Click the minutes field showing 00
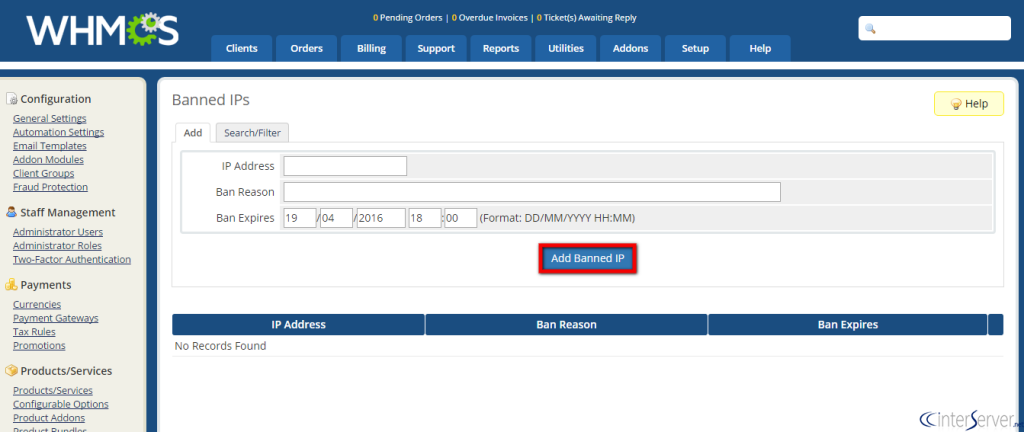1024x432 pixels. coord(461,218)
